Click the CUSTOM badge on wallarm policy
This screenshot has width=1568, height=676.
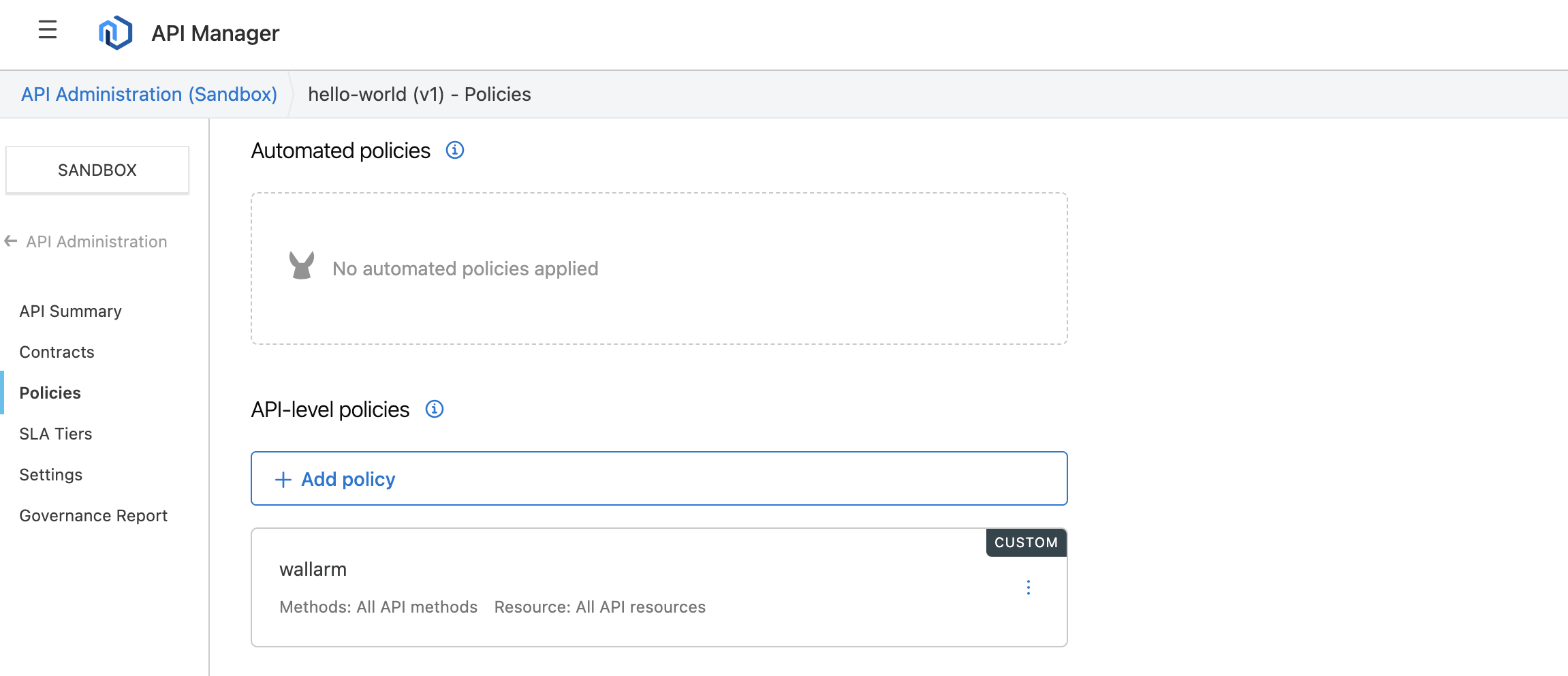tap(1025, 542)
